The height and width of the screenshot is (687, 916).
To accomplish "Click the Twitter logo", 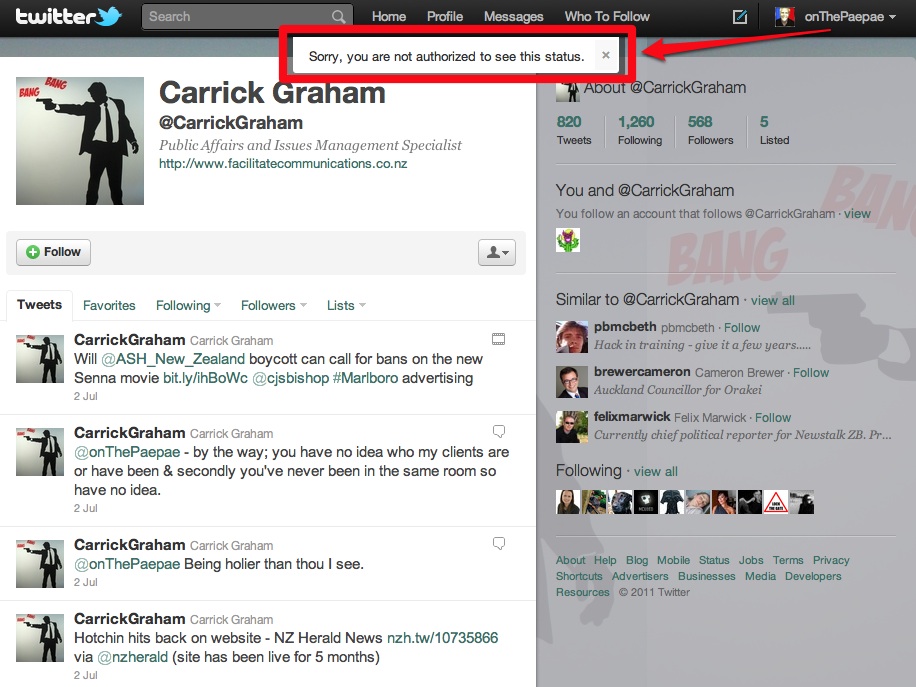I will tap(68, 16).
